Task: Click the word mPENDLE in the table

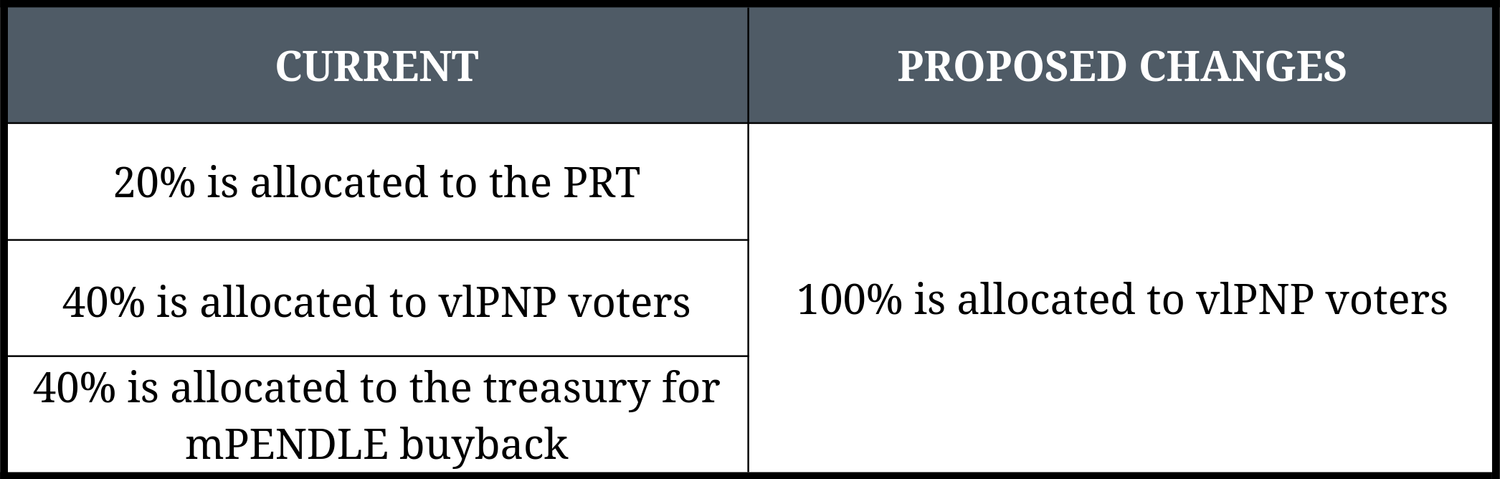Action: point(283,443)
